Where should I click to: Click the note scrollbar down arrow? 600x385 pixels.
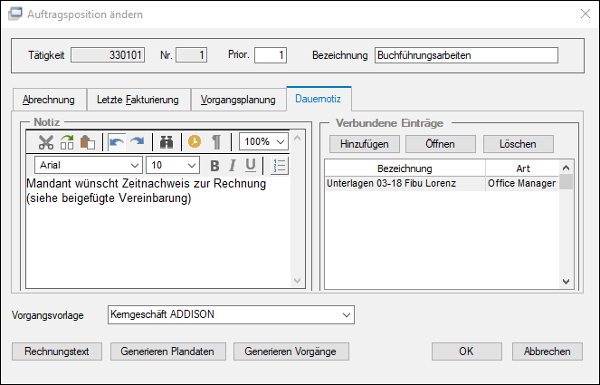(x=297, y=281)
